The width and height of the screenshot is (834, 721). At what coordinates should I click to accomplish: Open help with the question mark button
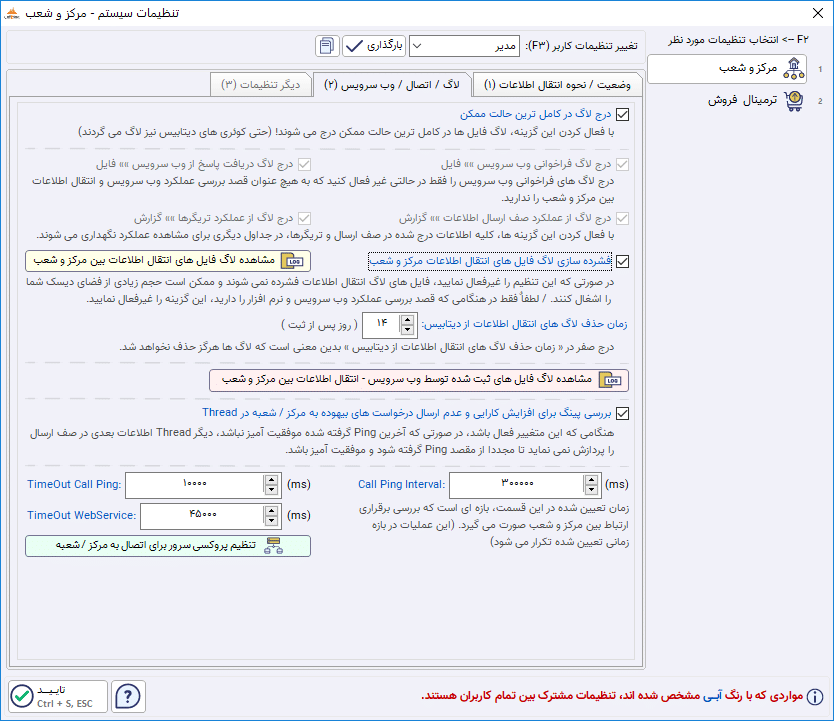[128, 697]
